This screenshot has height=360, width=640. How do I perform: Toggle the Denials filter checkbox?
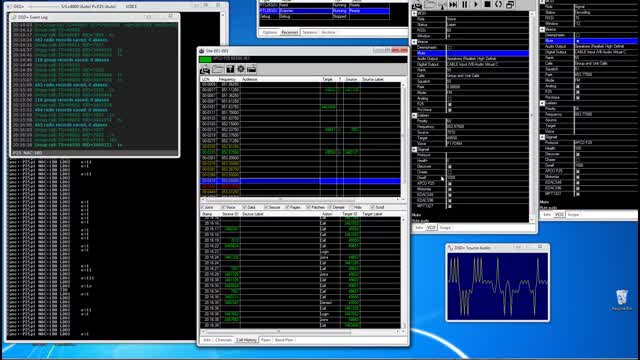tap(330, 207)
